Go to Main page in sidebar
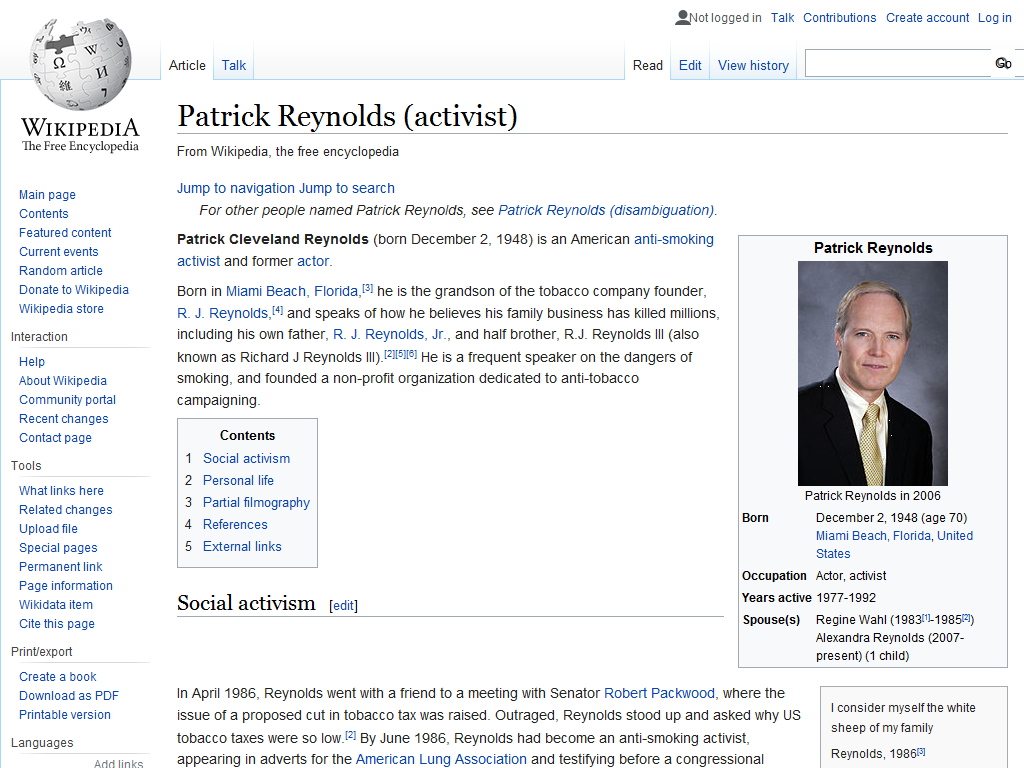This screenshot has height=768, width=1024. point(47,195)
